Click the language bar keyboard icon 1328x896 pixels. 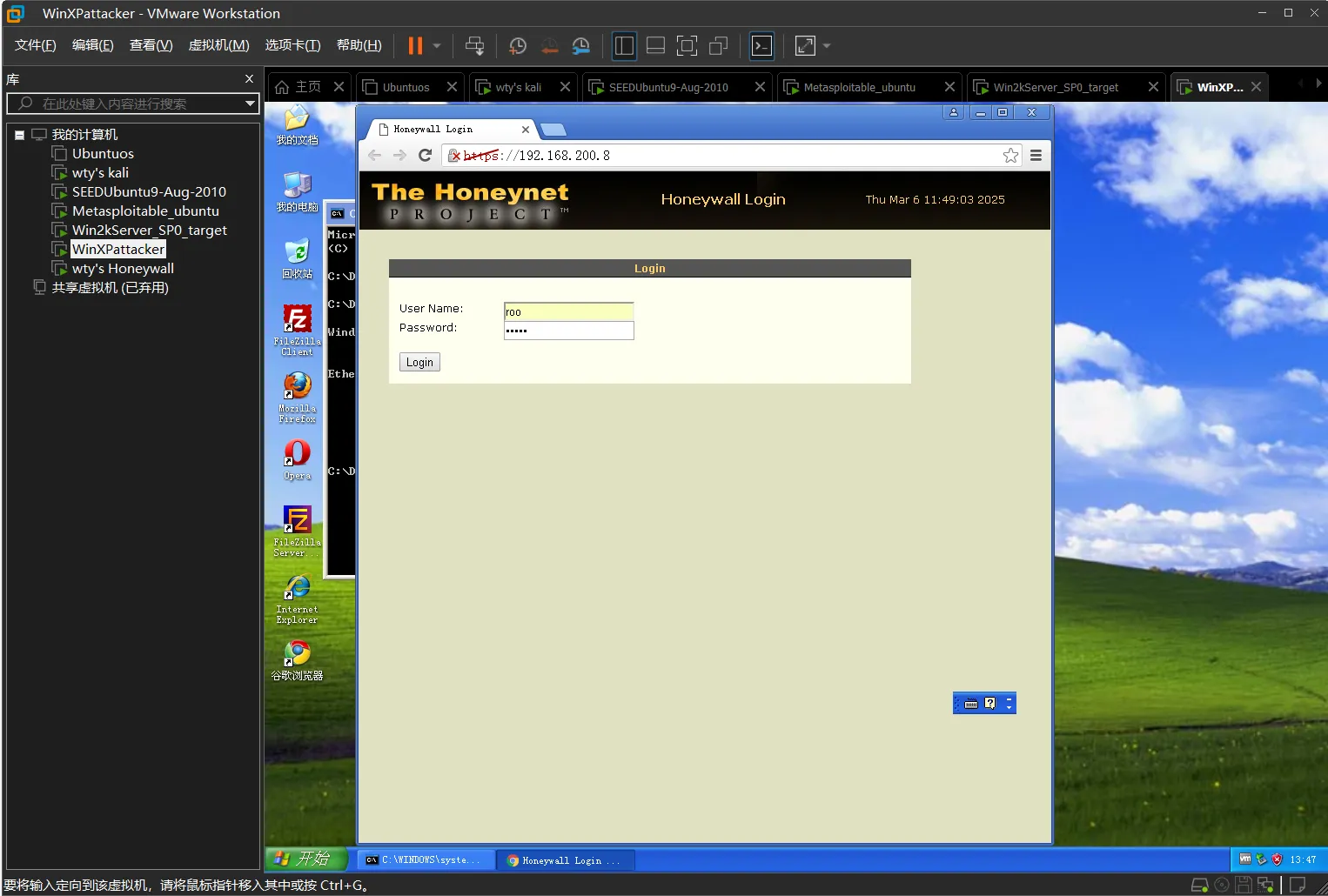point(971,703)
